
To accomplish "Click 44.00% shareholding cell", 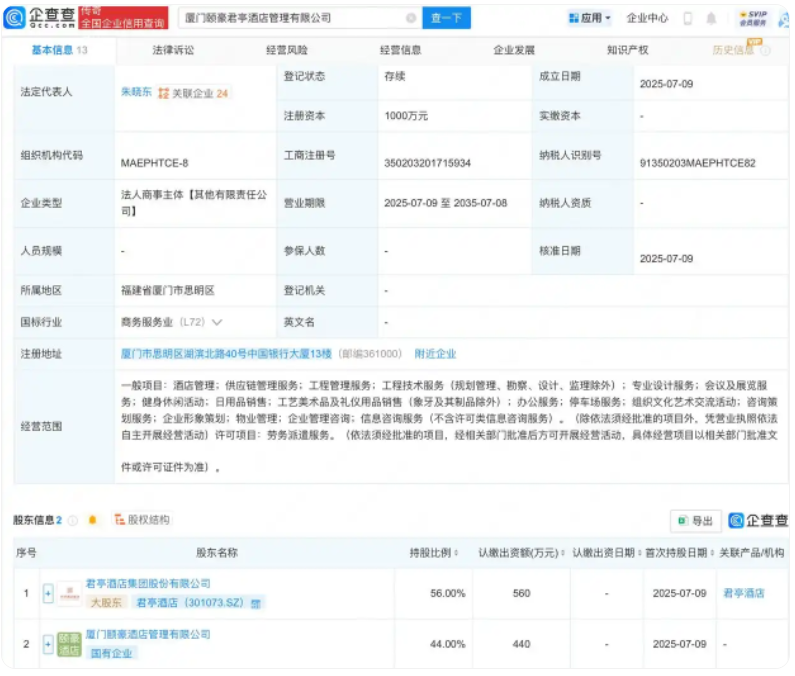I will [448, 644].
